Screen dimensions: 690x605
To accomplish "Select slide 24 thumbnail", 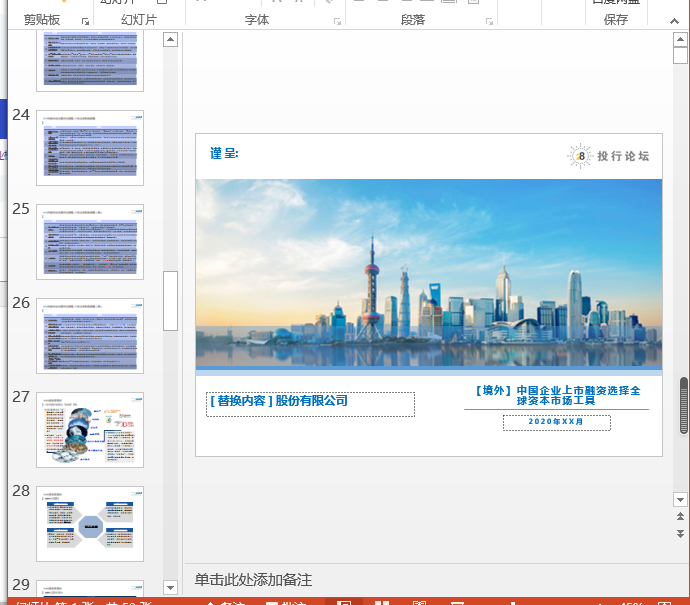I will click(90, 148).
